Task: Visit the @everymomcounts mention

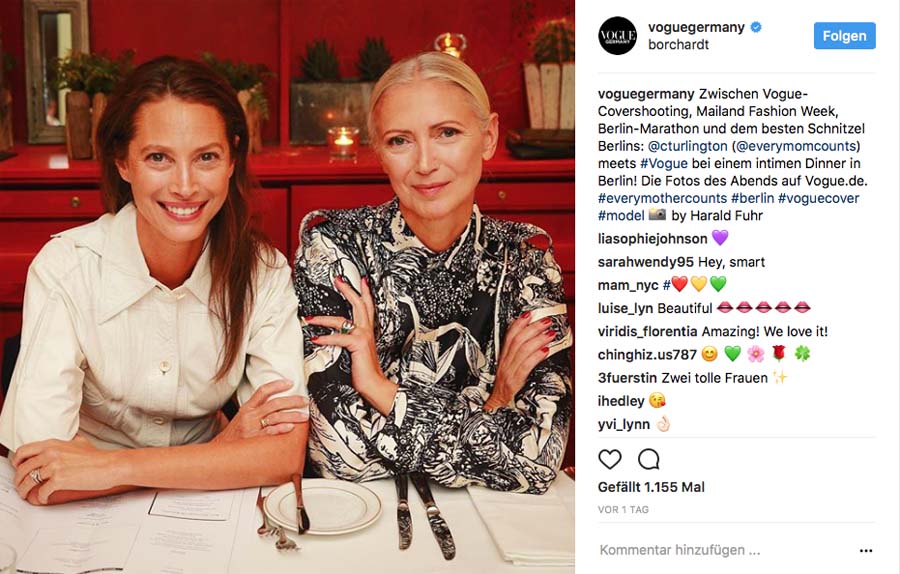Action: click(x=796, y=146)
